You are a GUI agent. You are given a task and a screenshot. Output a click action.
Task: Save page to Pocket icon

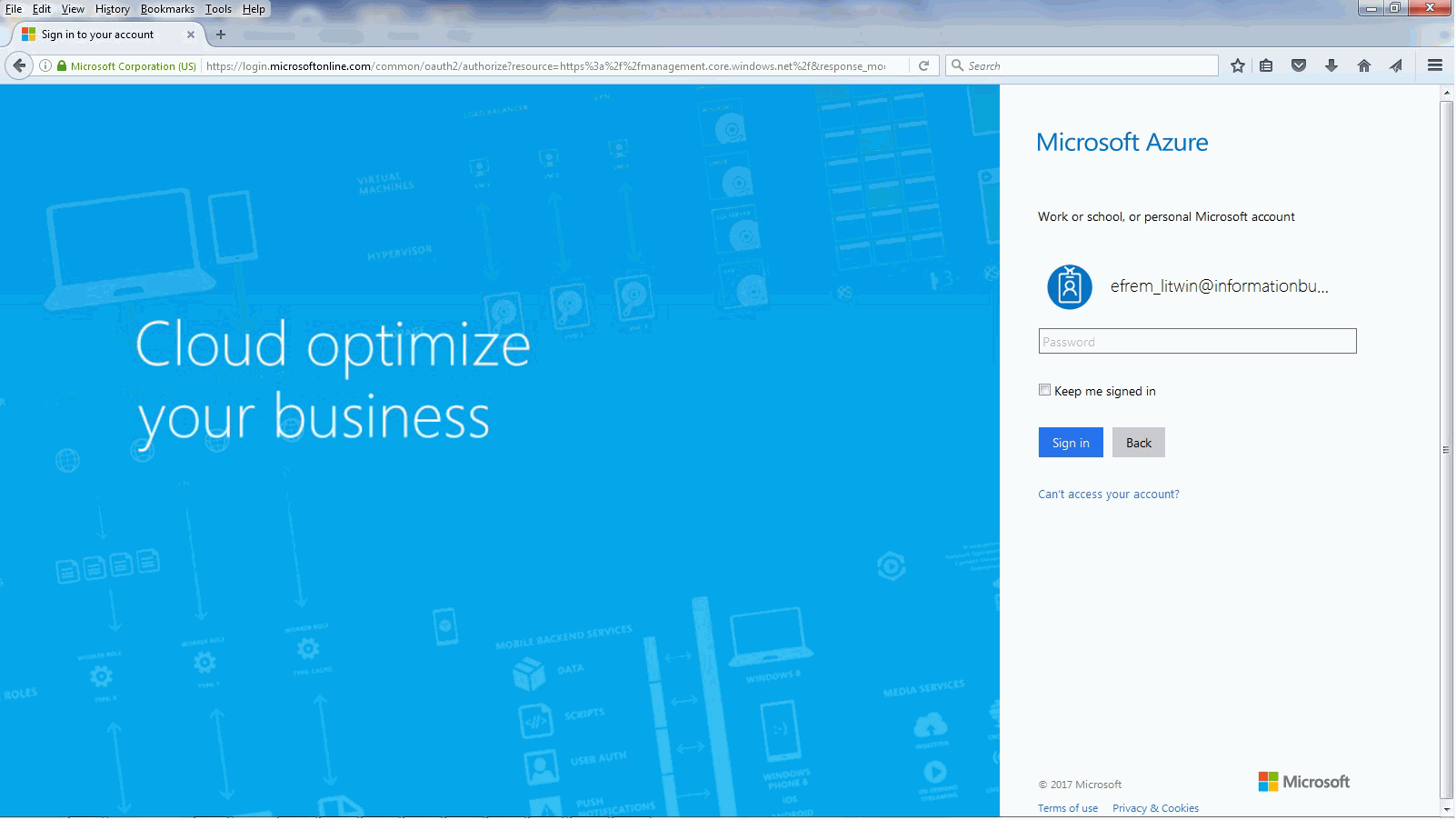pos(1299,65)
